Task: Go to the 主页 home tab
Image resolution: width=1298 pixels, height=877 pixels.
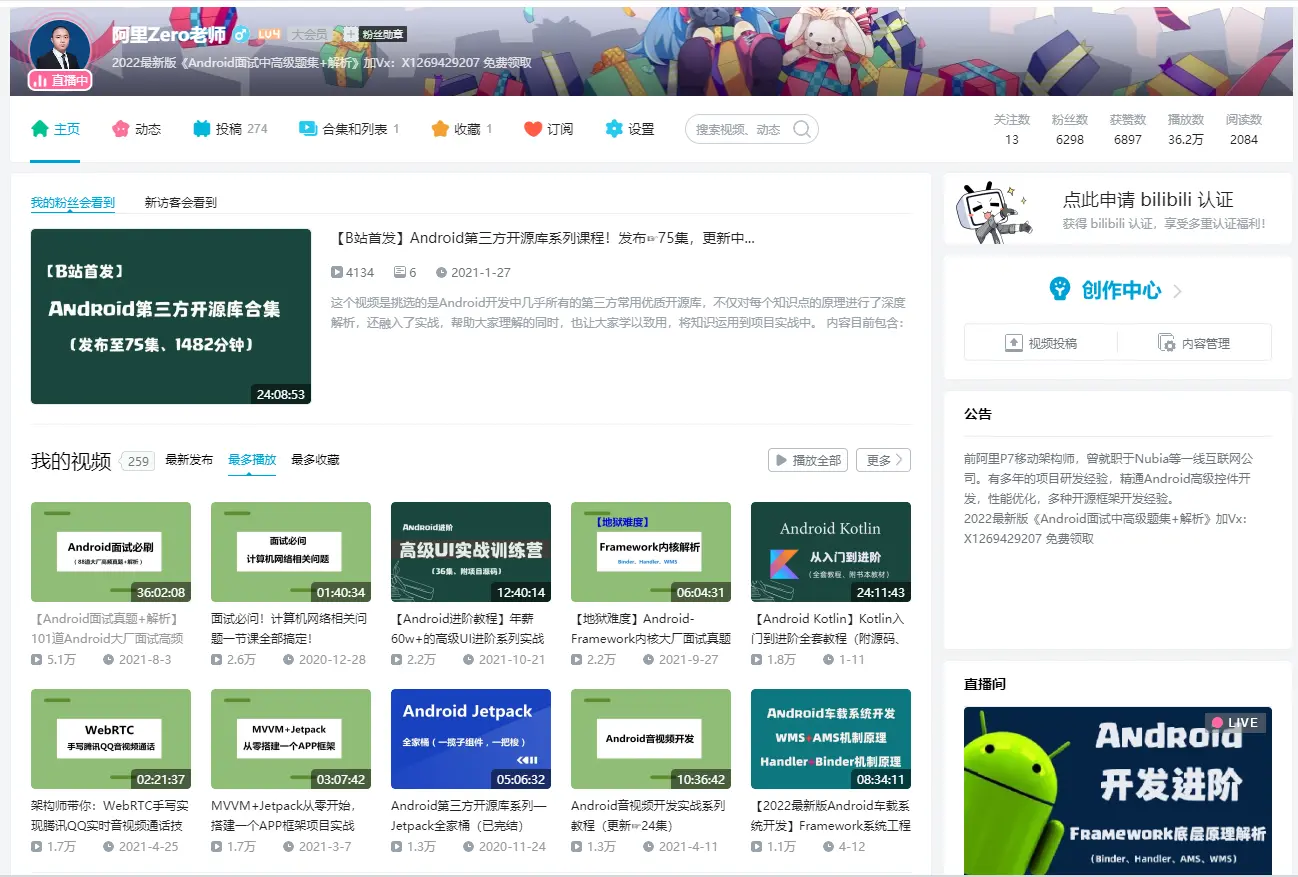Action: pyautogui.click(x=55, y=129)
